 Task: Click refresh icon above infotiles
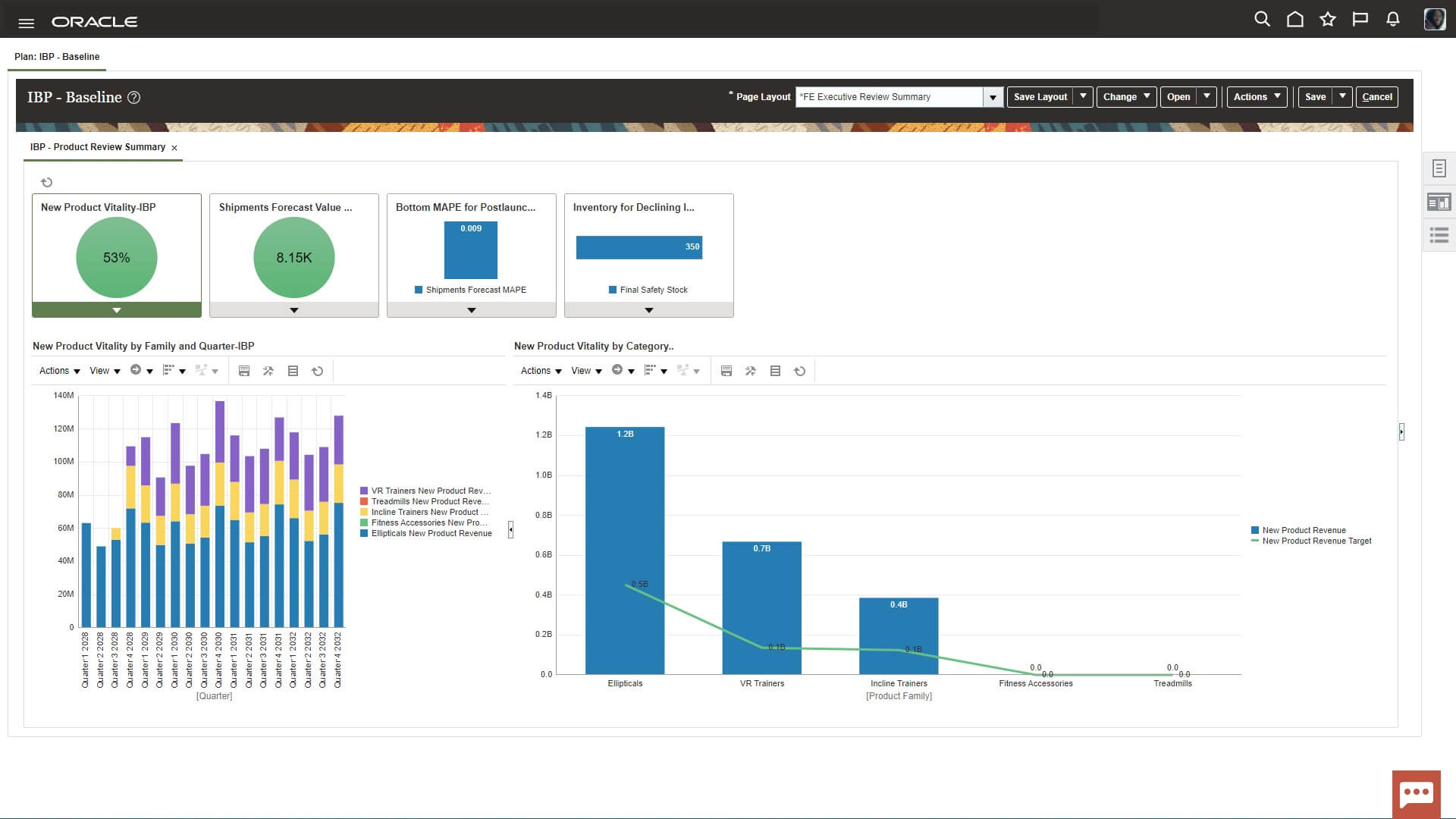tap(46, 182)
